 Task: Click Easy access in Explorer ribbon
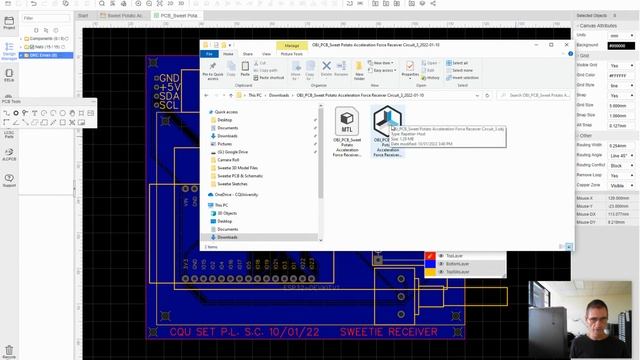point(382,70)
